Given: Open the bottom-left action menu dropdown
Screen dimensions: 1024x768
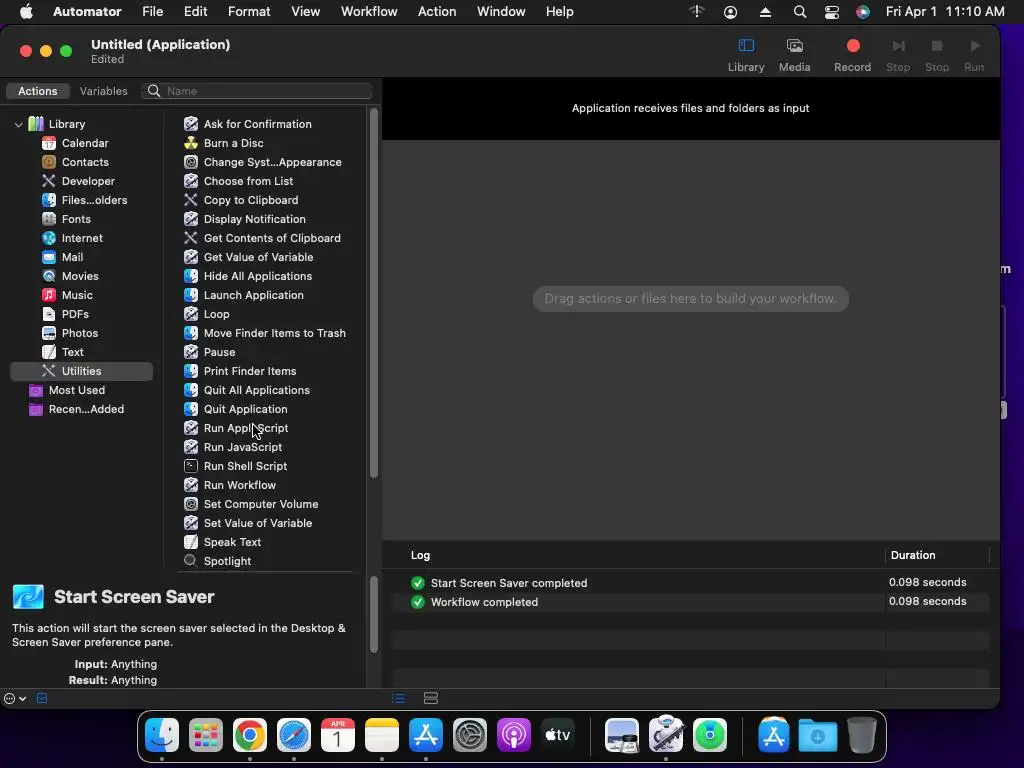Looking at the screenshot, I should pos(14,698).
